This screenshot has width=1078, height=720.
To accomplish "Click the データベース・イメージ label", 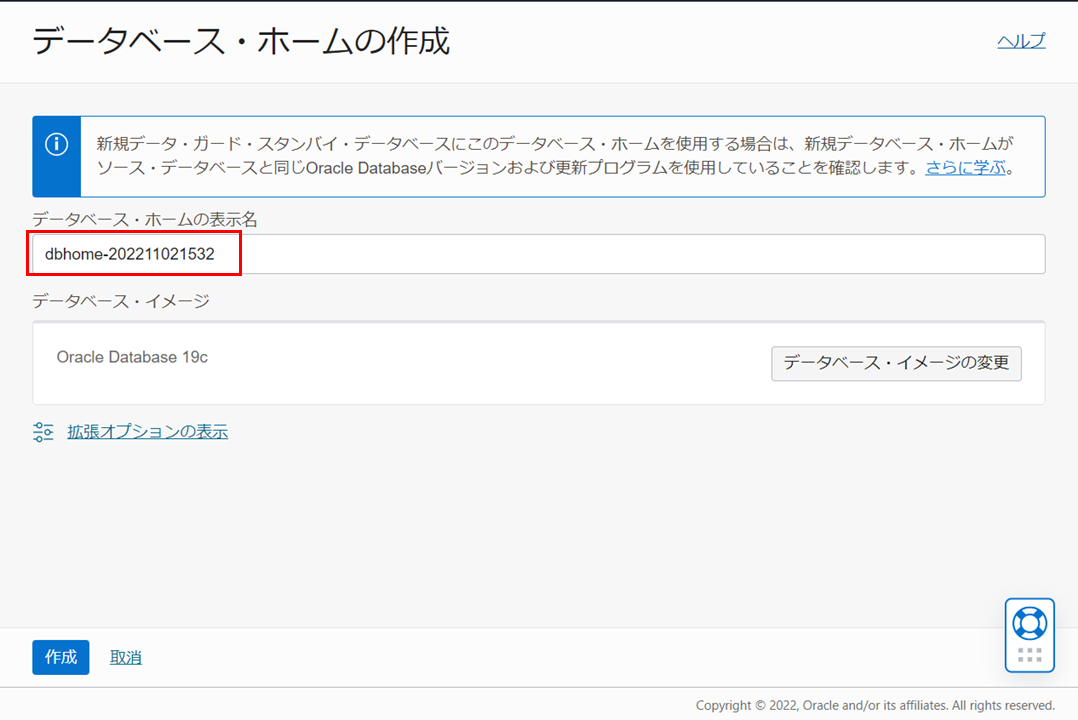I will [120, 301].
